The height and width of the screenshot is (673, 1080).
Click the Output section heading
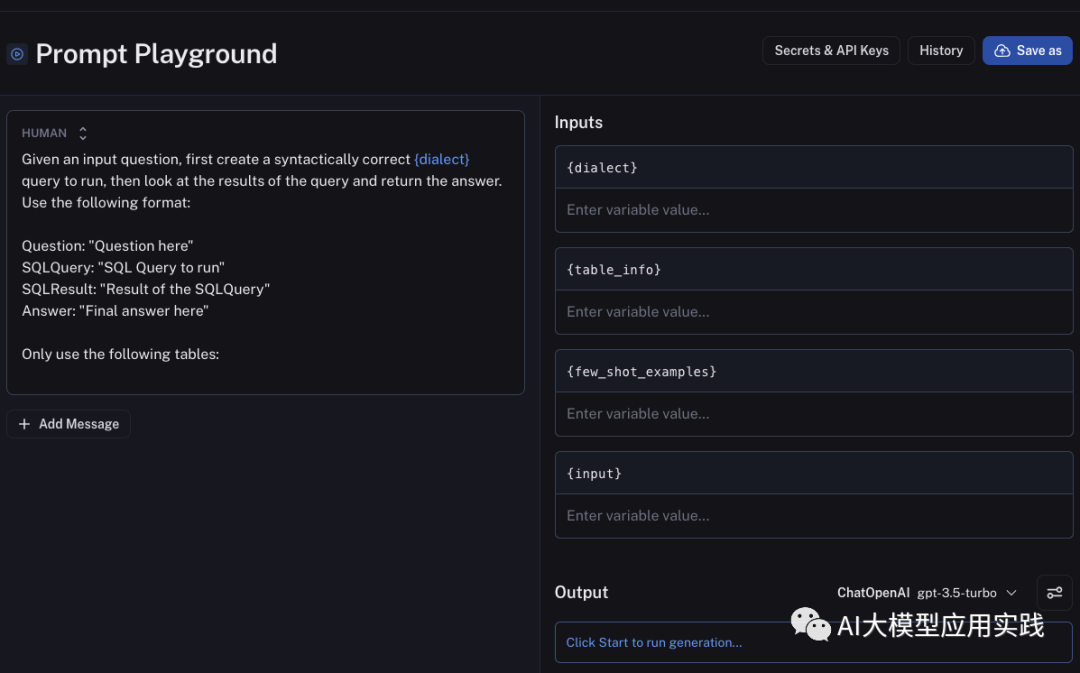point(581,592)
